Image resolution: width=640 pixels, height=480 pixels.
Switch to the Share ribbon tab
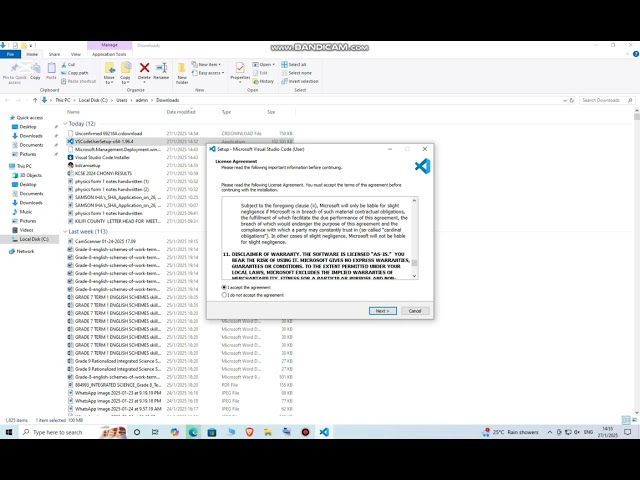pyautogui.click(x=54, y=54)
